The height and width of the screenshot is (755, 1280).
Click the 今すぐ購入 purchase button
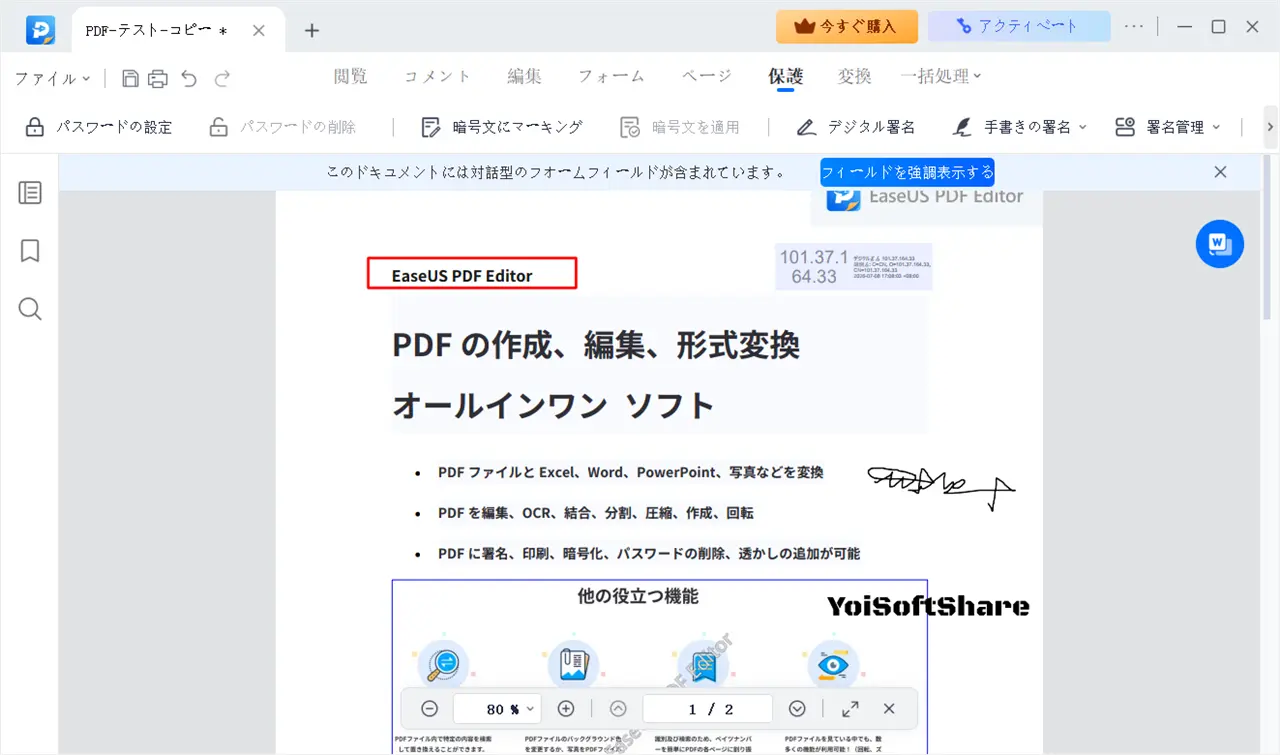pyautogui.click(x=847, y=27)
